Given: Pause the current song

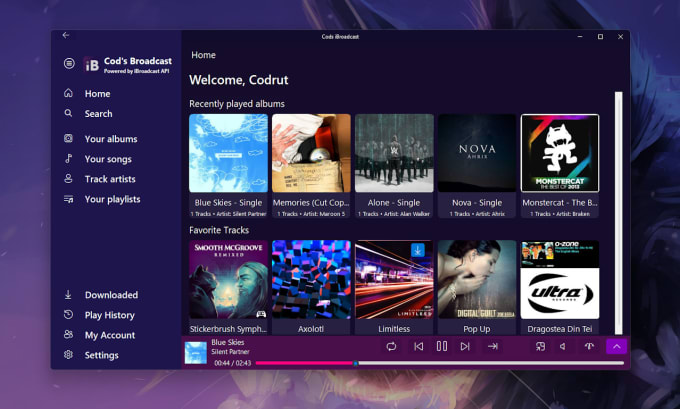Looking at the screenshot, I should [x=442, y=346].
